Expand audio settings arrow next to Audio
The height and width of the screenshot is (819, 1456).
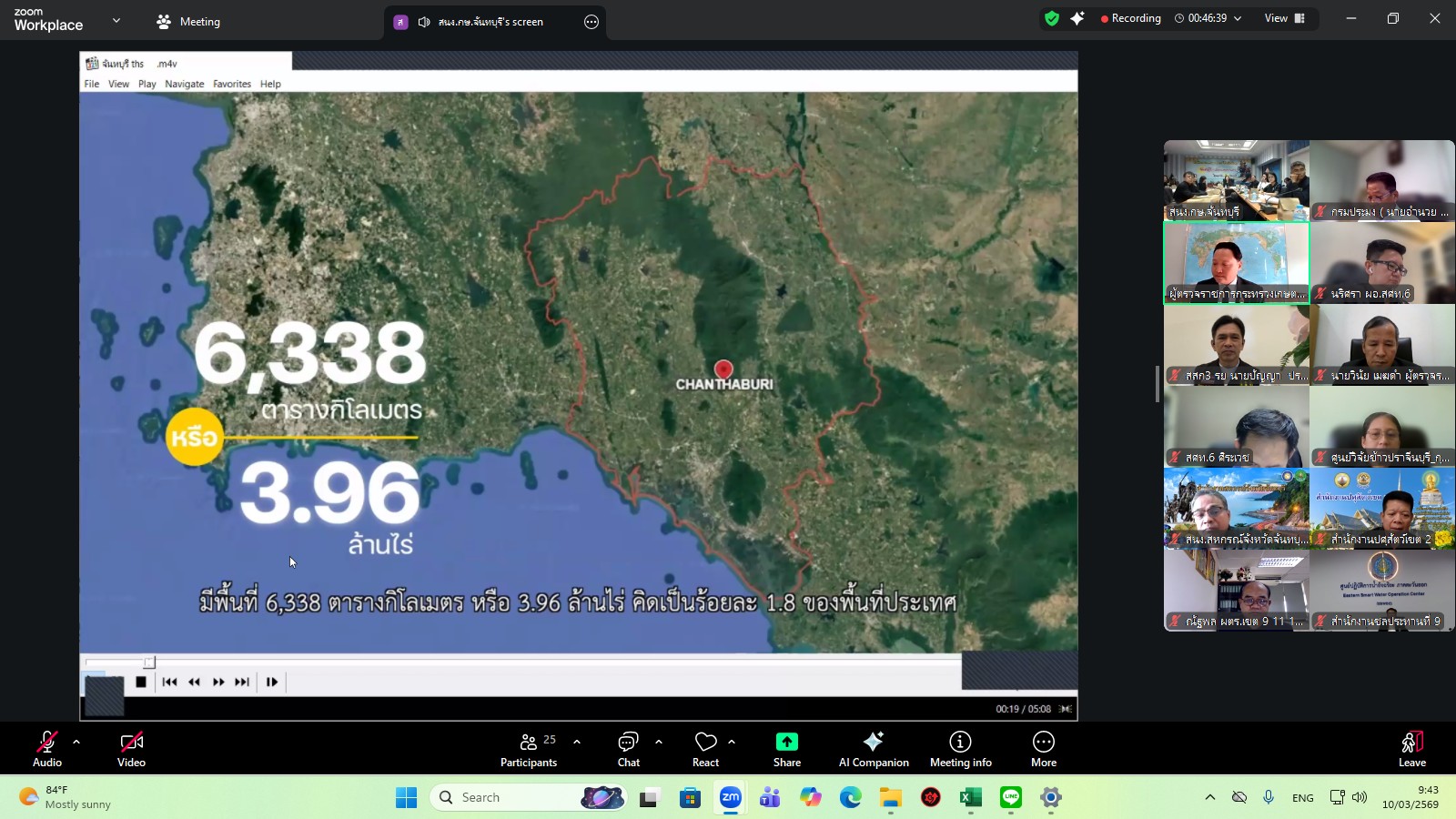tap(76, 742)
